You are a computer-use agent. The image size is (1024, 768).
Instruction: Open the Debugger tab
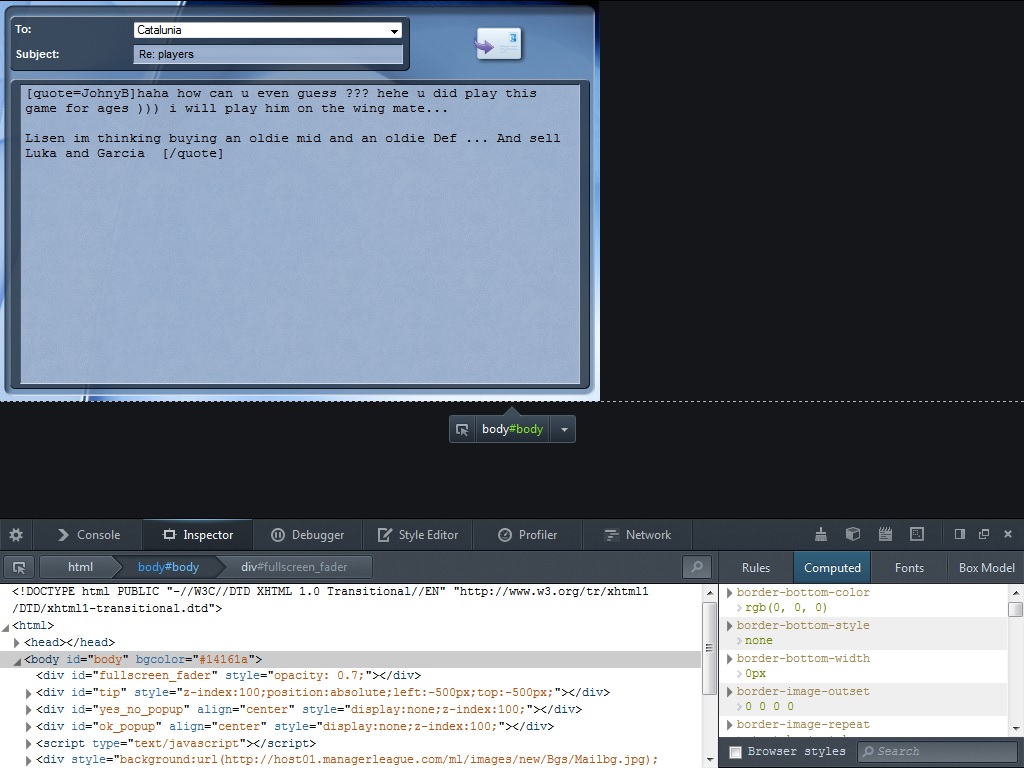point(307,535)
